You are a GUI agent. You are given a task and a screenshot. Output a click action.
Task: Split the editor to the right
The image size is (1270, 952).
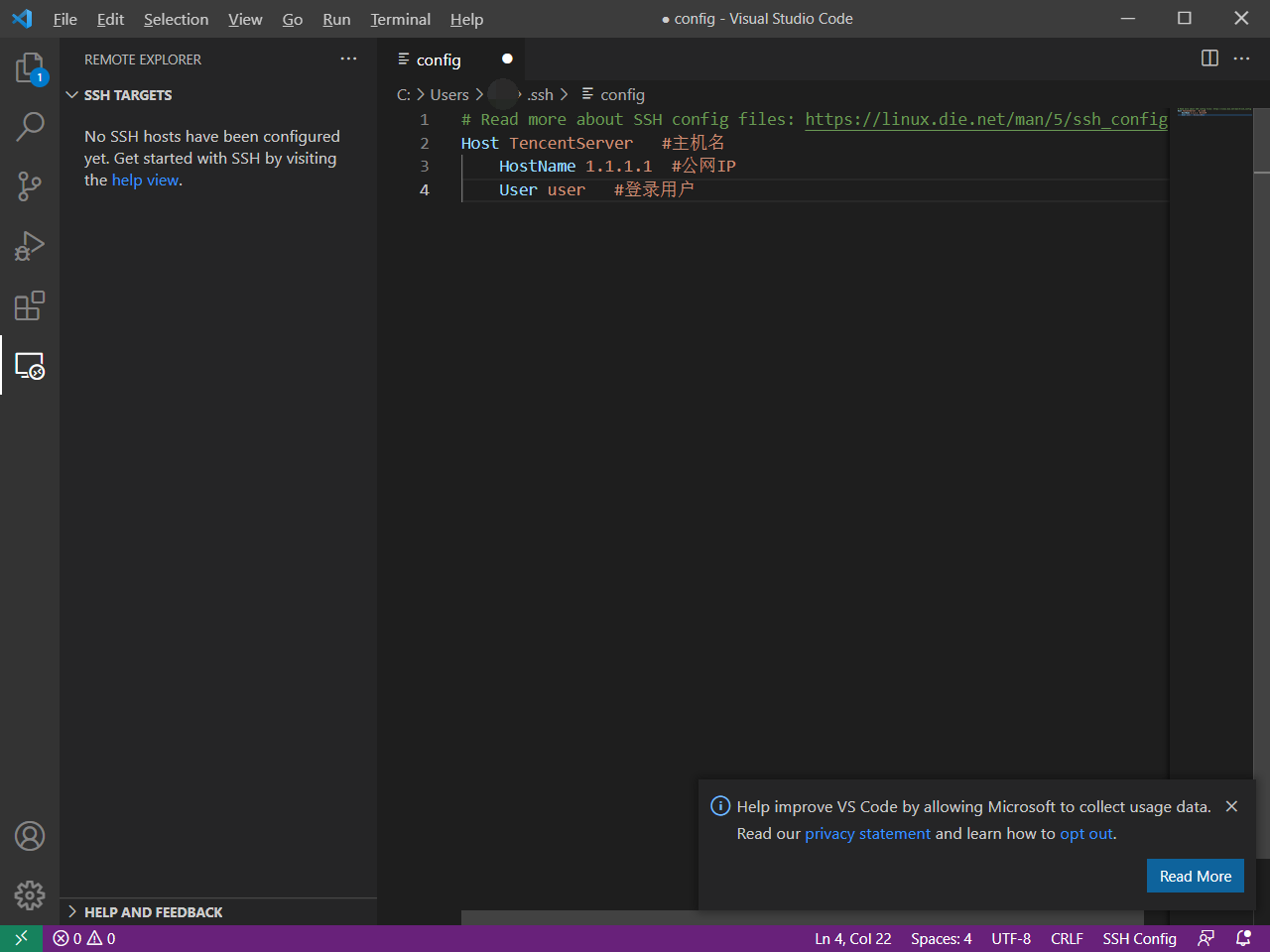(1209, 59)
